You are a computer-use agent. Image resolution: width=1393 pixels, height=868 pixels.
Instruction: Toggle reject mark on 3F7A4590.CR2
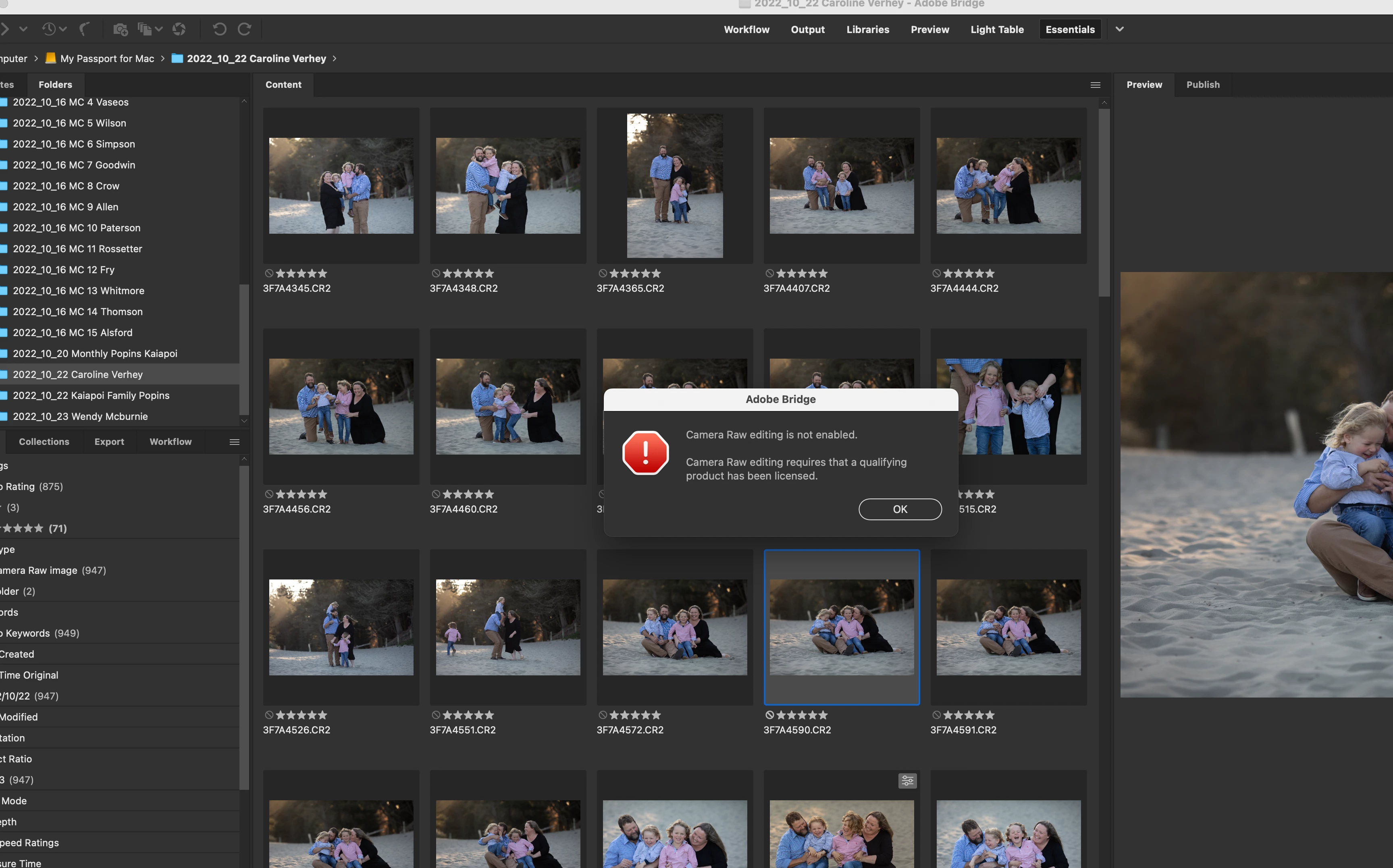770,715
